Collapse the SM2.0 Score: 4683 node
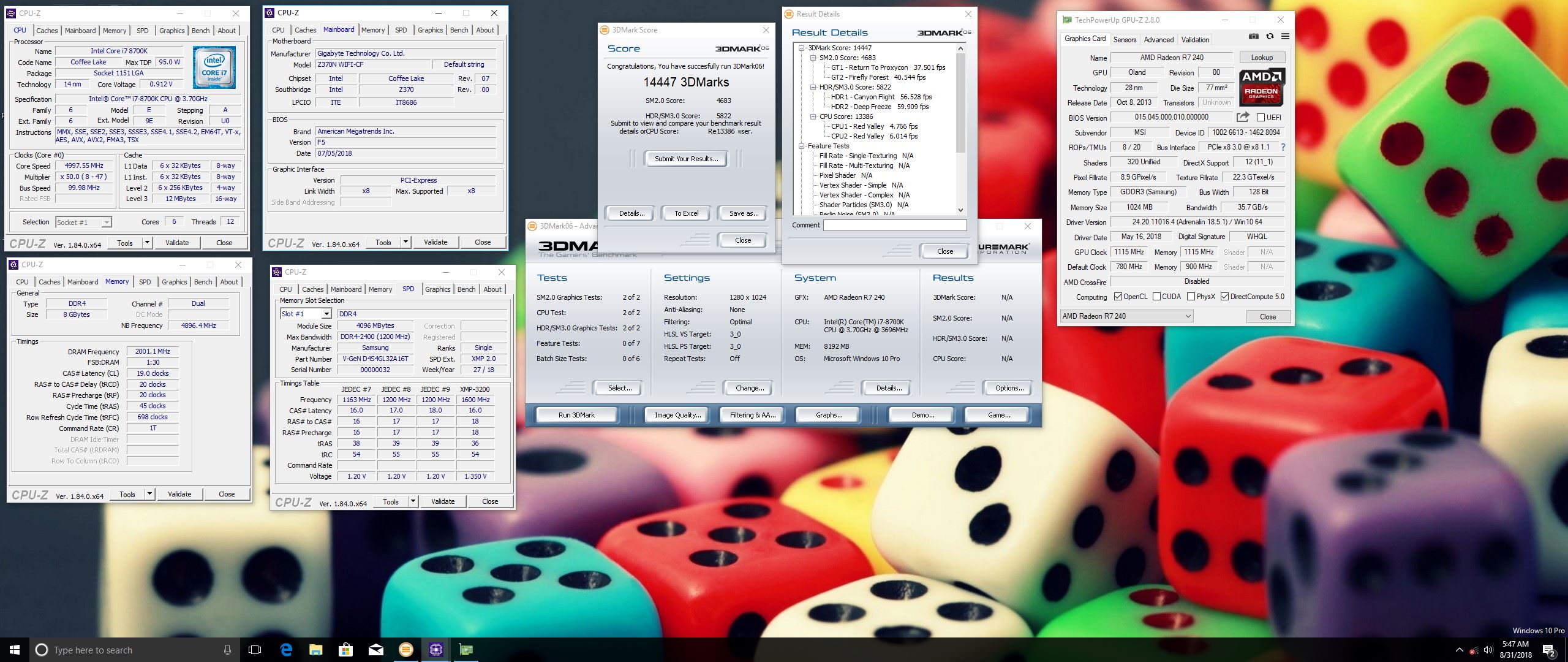This screenshot has height=662, width=1568. [x=813, y=58]
